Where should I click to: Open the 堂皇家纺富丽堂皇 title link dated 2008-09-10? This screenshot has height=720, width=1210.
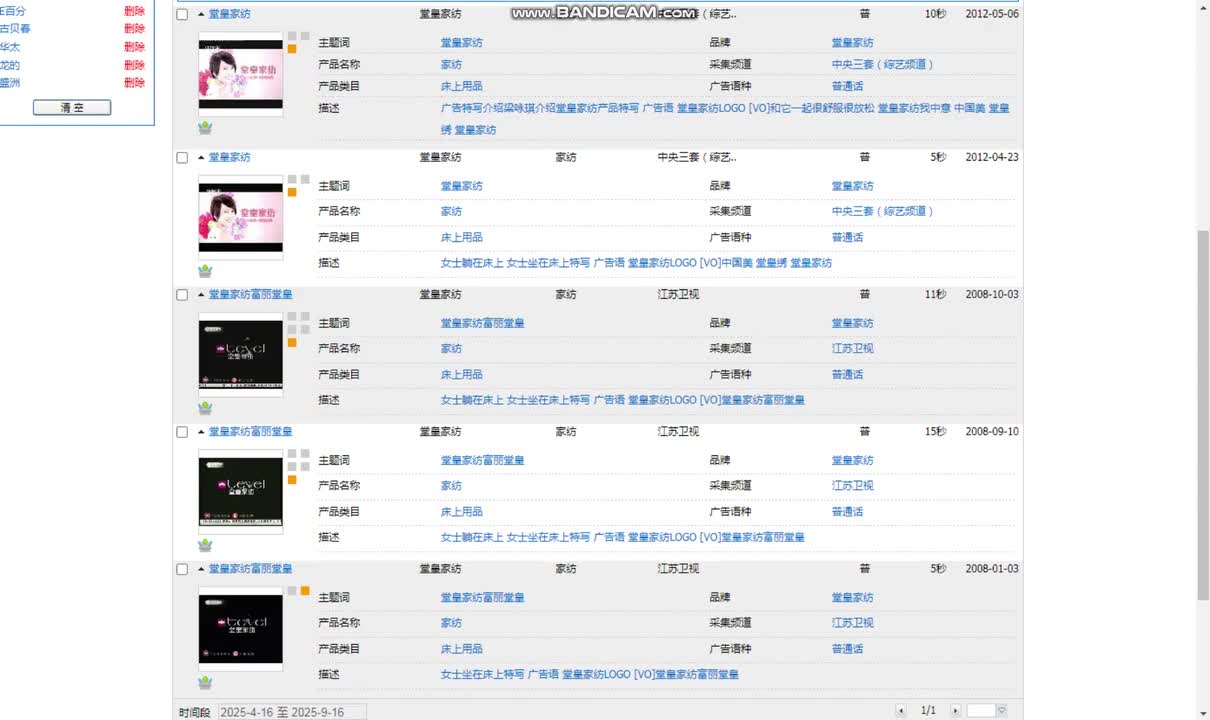[251, 431]
